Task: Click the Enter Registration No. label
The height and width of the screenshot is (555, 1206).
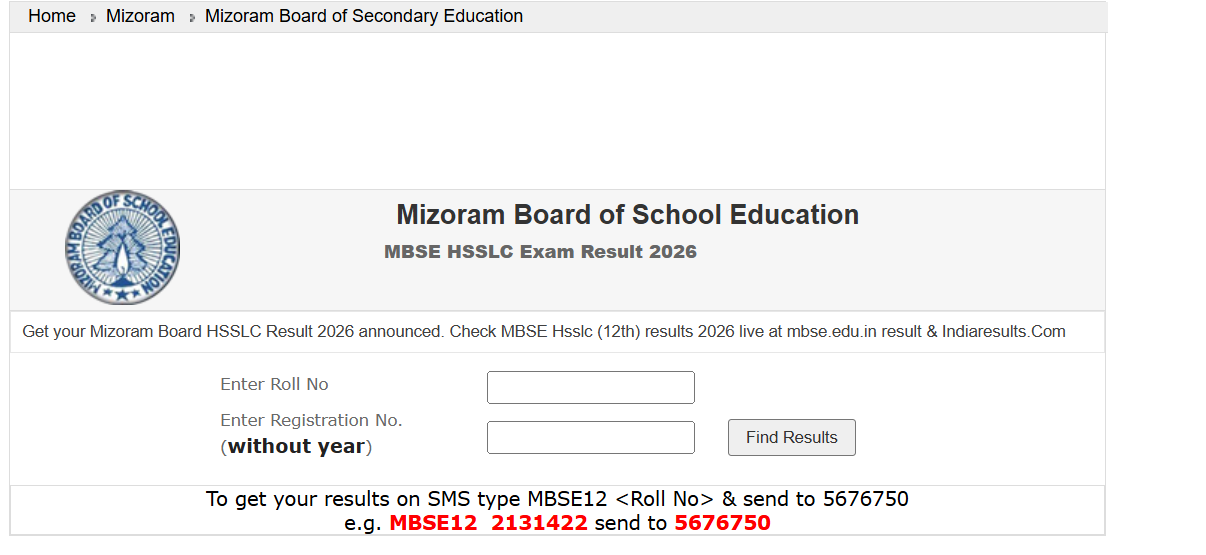Action: click(311, 421)
